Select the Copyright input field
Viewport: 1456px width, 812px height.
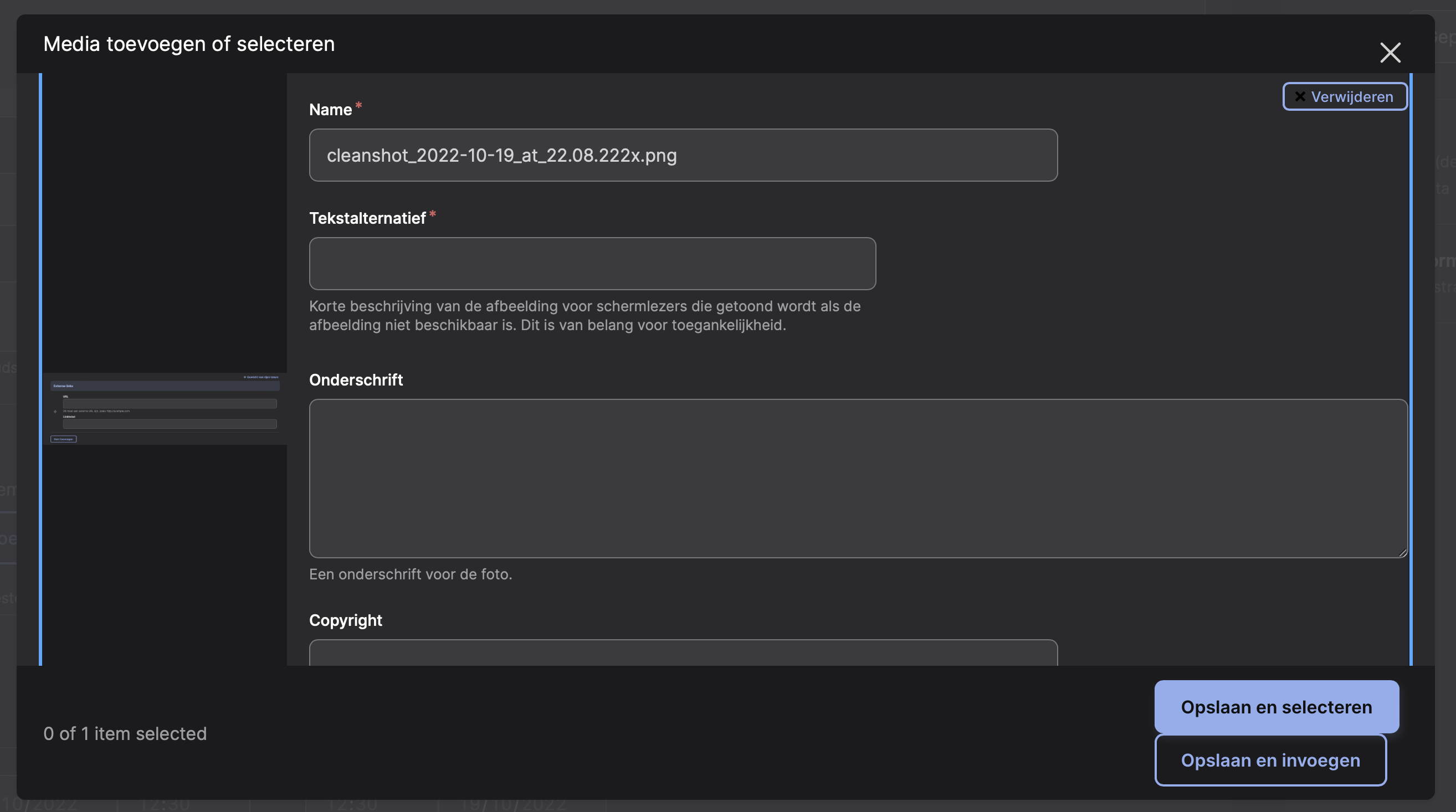[683, 654]
